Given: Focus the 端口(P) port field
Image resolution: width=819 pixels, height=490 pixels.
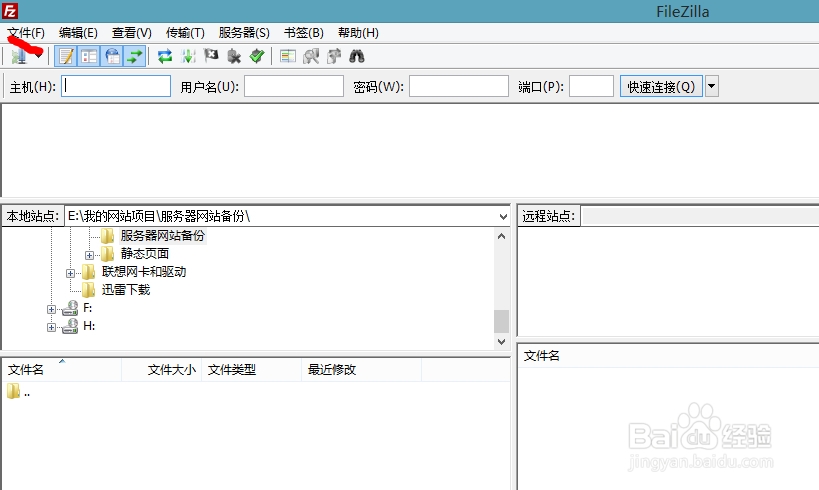Looking at the screenshot, I should [591, 86].
